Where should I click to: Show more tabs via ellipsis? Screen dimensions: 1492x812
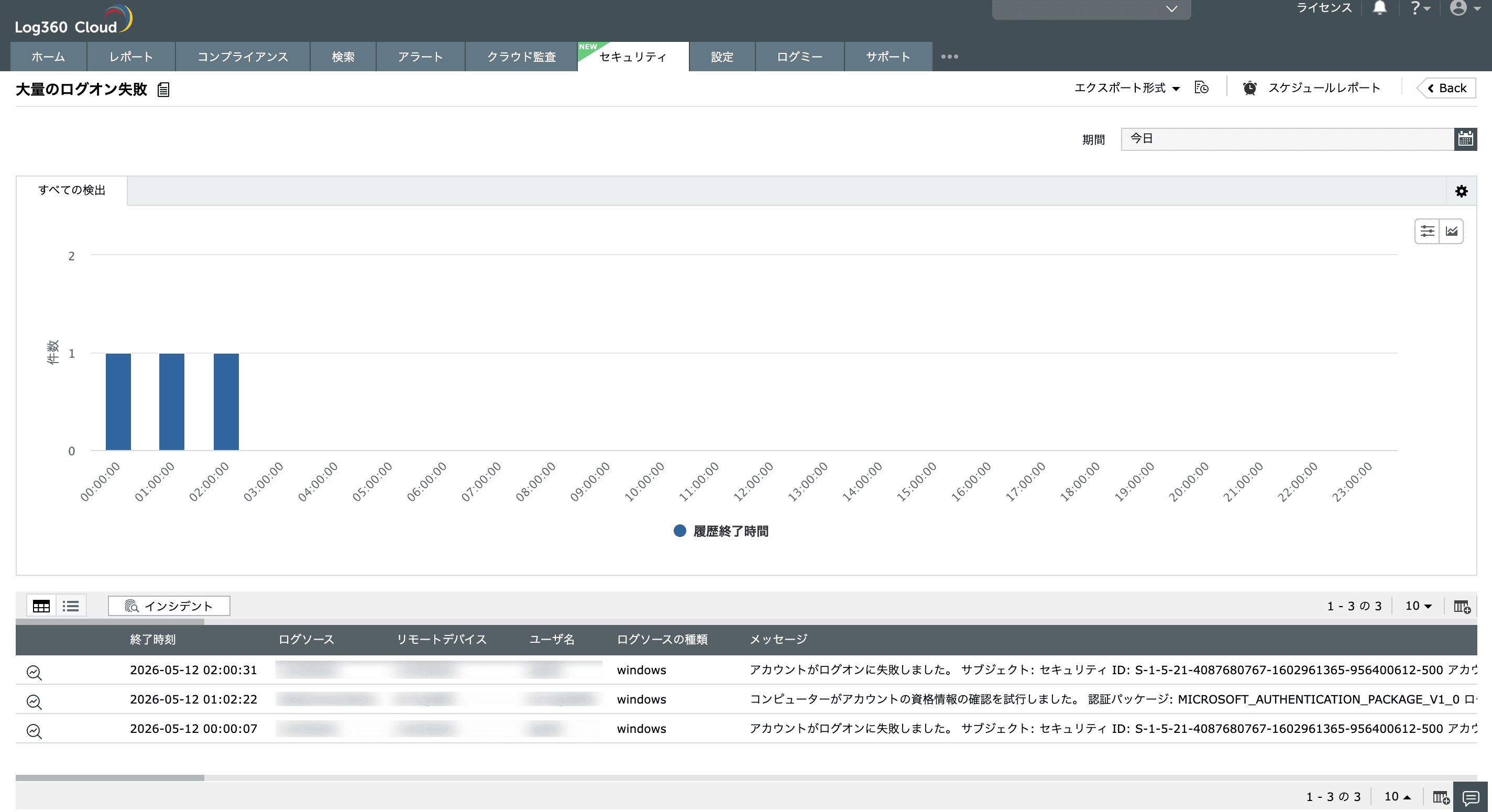click(949, 57)
